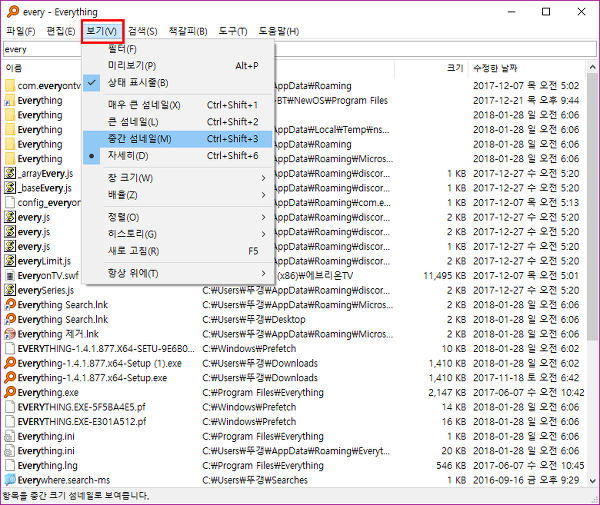Open the 검색(S) menu
600x505 pixels.
[x=142, y=31]
